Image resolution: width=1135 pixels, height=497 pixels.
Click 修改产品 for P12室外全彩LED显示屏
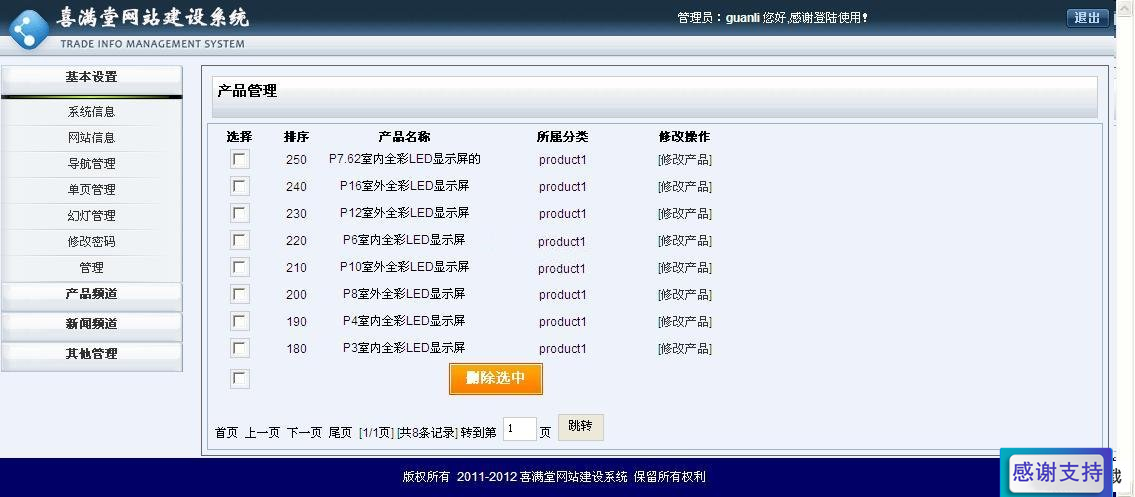[685, 213]
